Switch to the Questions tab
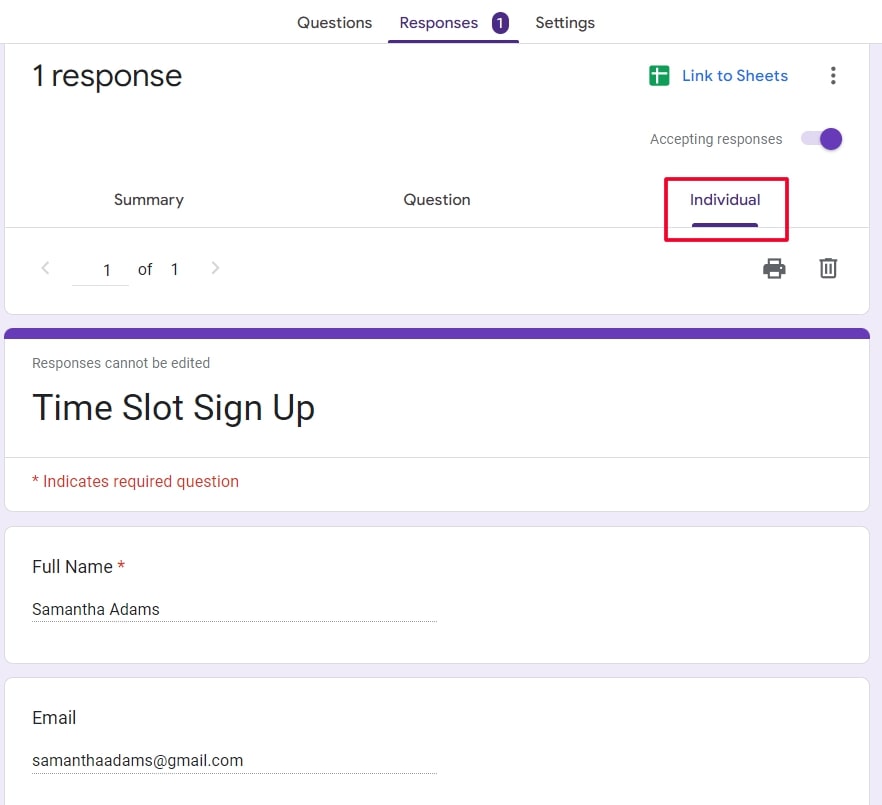Viewport: 882px width, 805px height. (x=334, y=22)
